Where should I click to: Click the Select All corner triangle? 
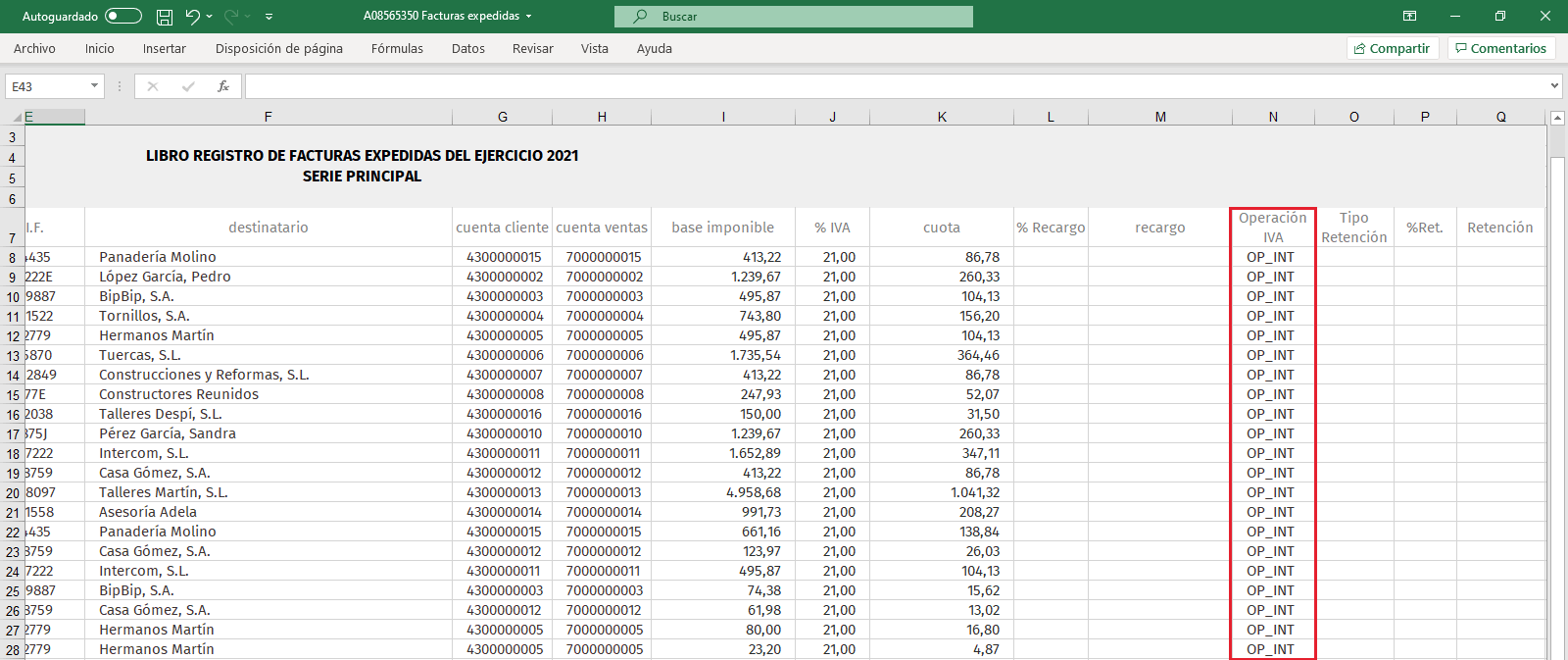pyautogui.click(x=17, y=117)
